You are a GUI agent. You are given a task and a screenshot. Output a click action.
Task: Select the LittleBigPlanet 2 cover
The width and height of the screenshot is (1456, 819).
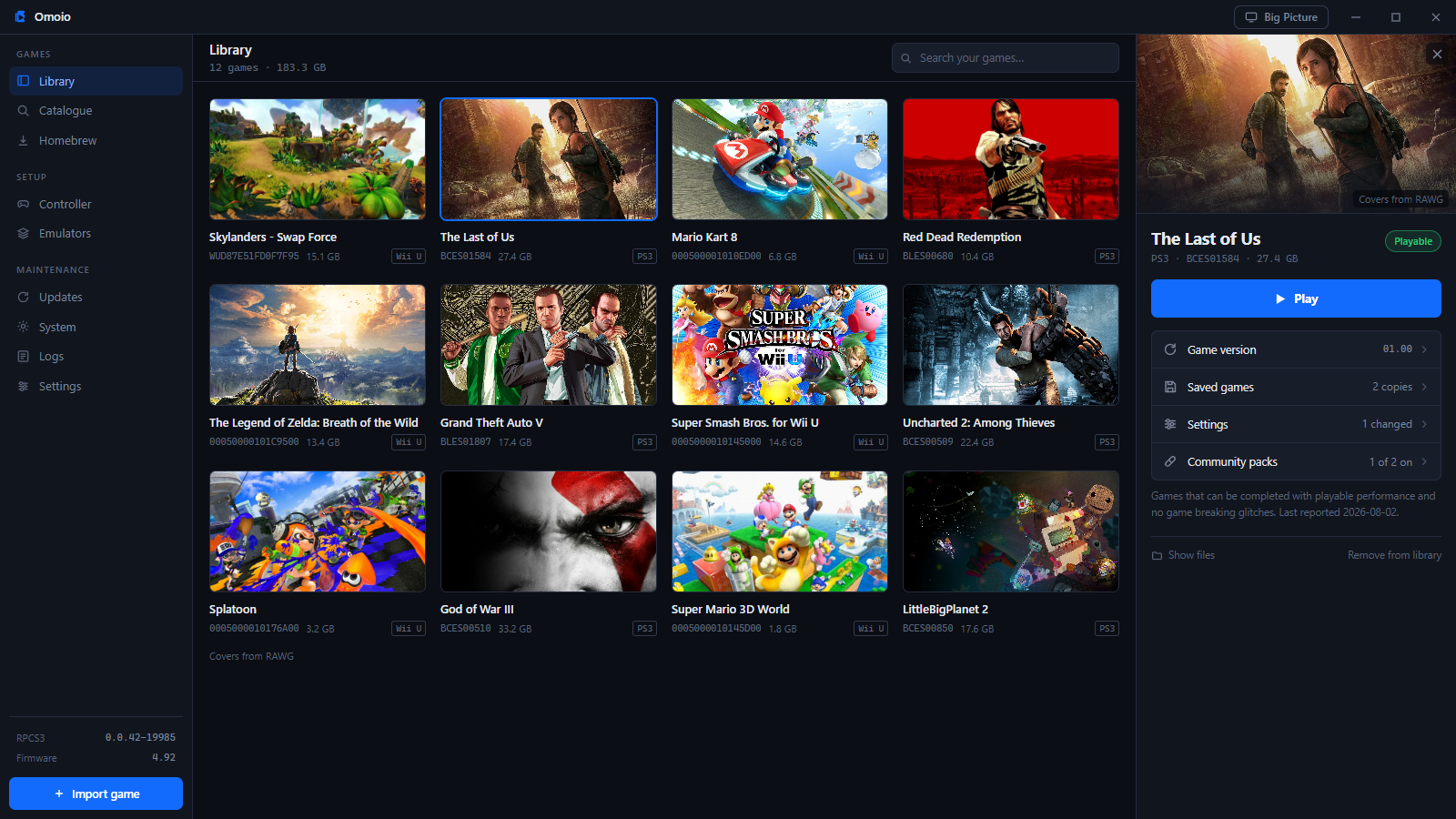tap(1011, 531)
